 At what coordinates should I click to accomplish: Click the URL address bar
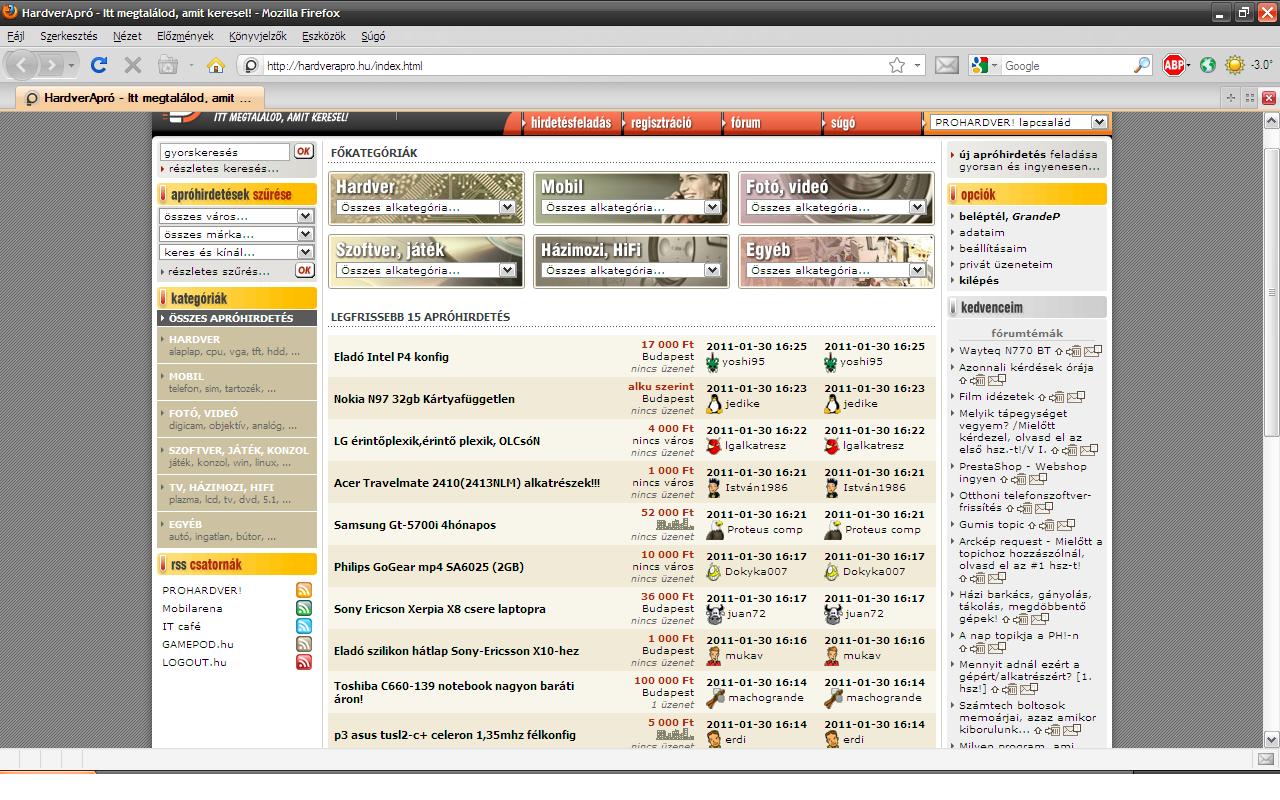click(577, 65)
